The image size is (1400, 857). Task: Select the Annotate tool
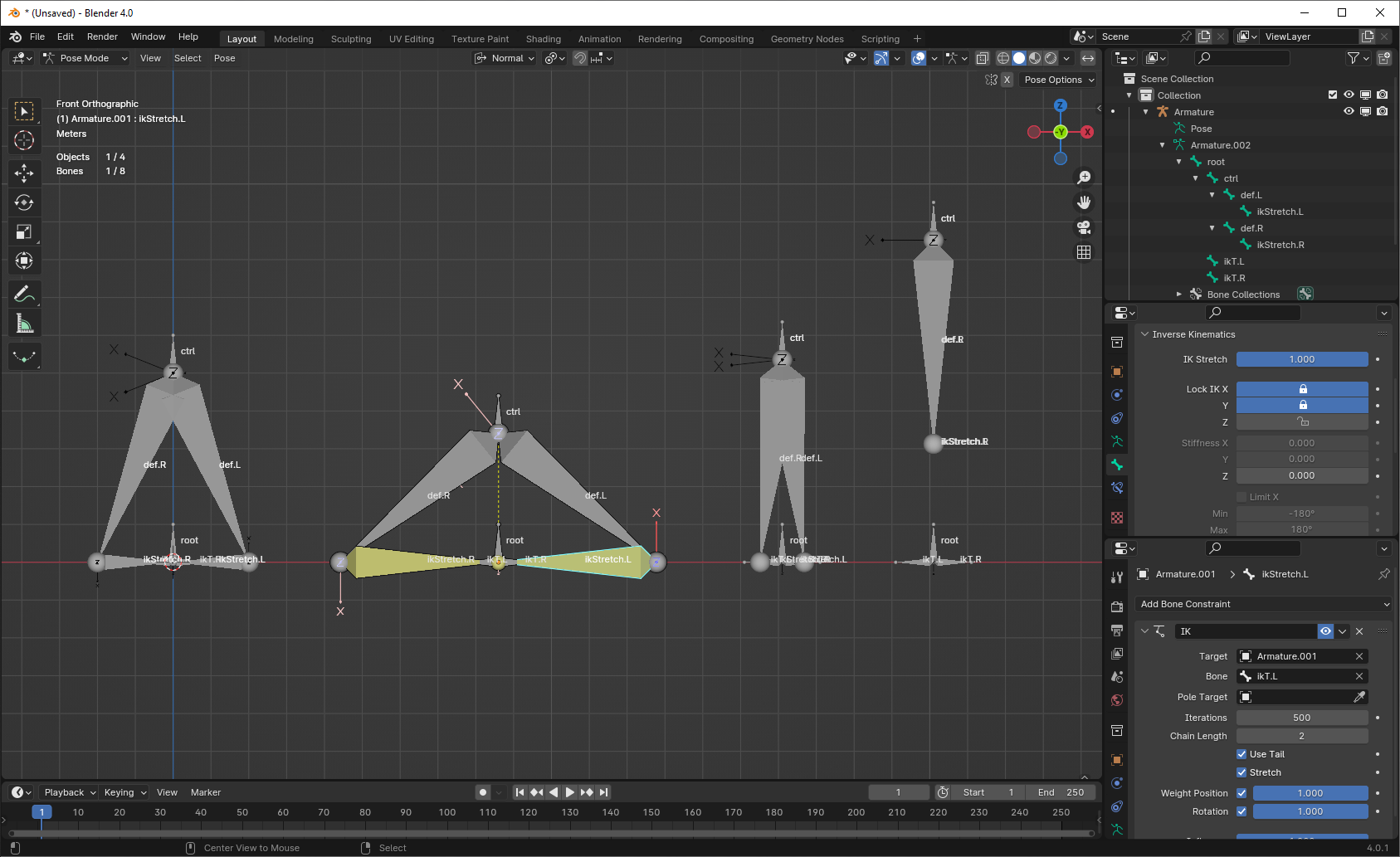click(24, 294)
